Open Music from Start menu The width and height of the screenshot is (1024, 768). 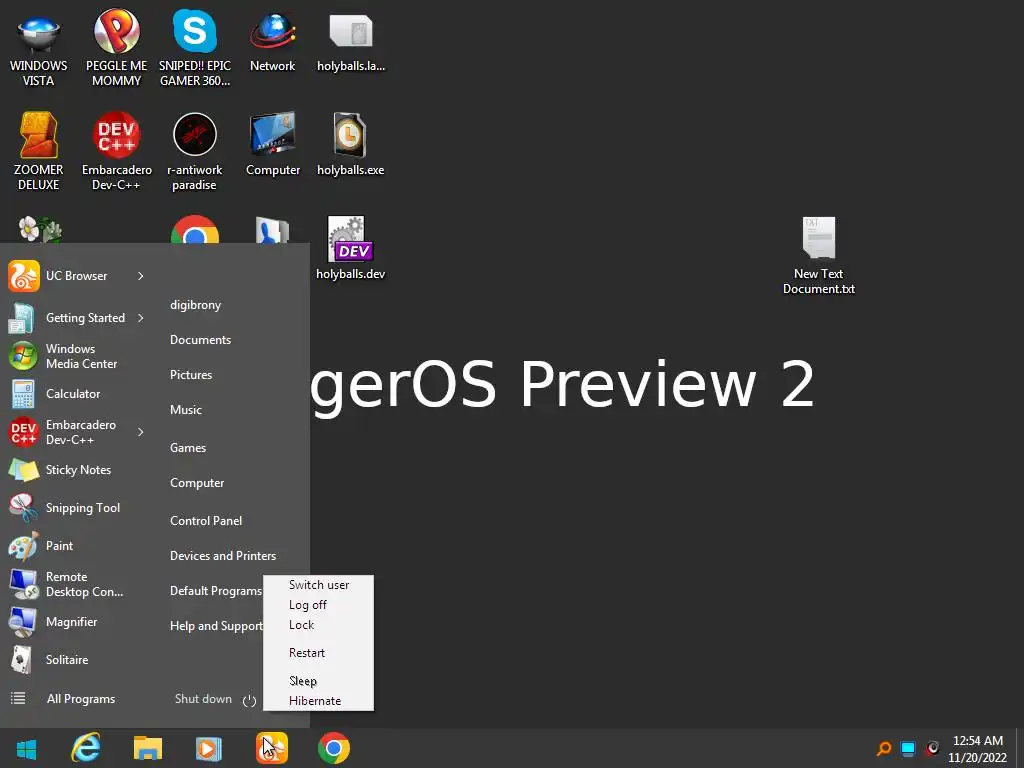pyautogui.click(x=186, y=409)
